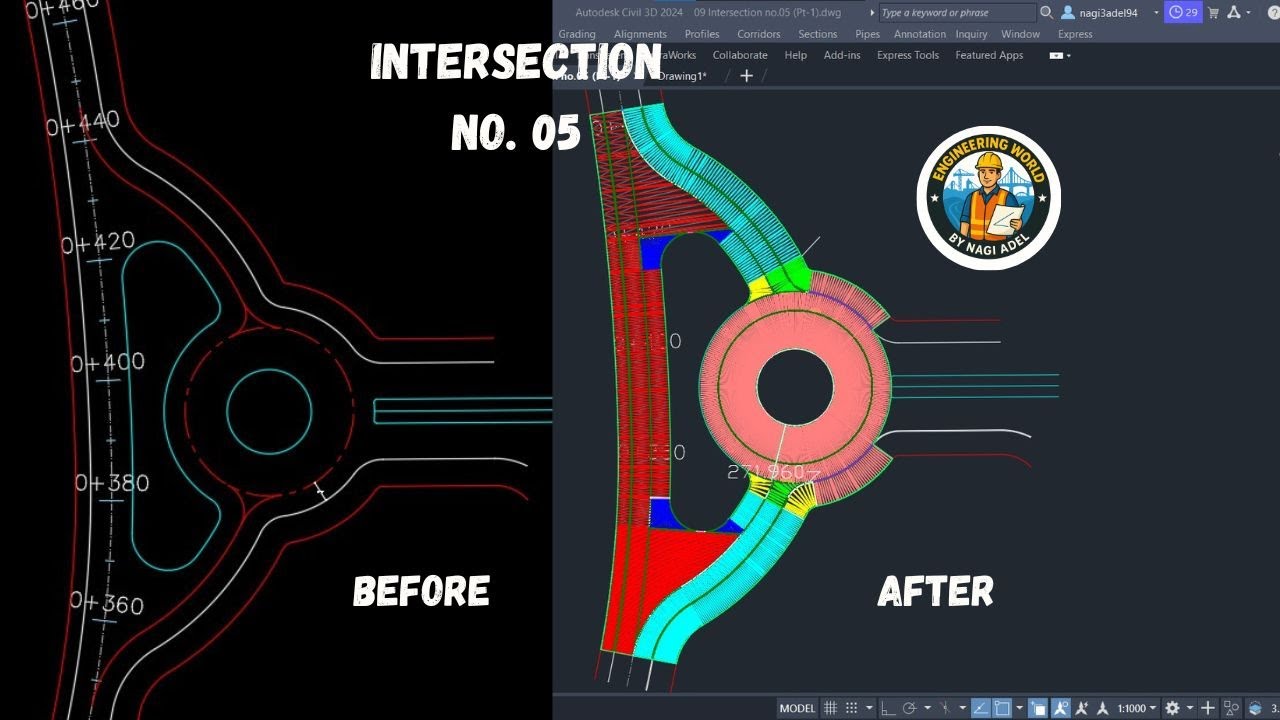Click annotation monitor plus icon
Image resolution: width=1280 pixels, height=720 pixels.
pyautogui.click(x=1208, y=708)
